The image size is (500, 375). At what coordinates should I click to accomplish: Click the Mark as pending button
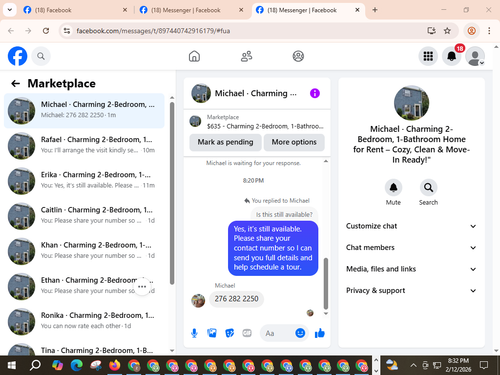tap(225, 142)
